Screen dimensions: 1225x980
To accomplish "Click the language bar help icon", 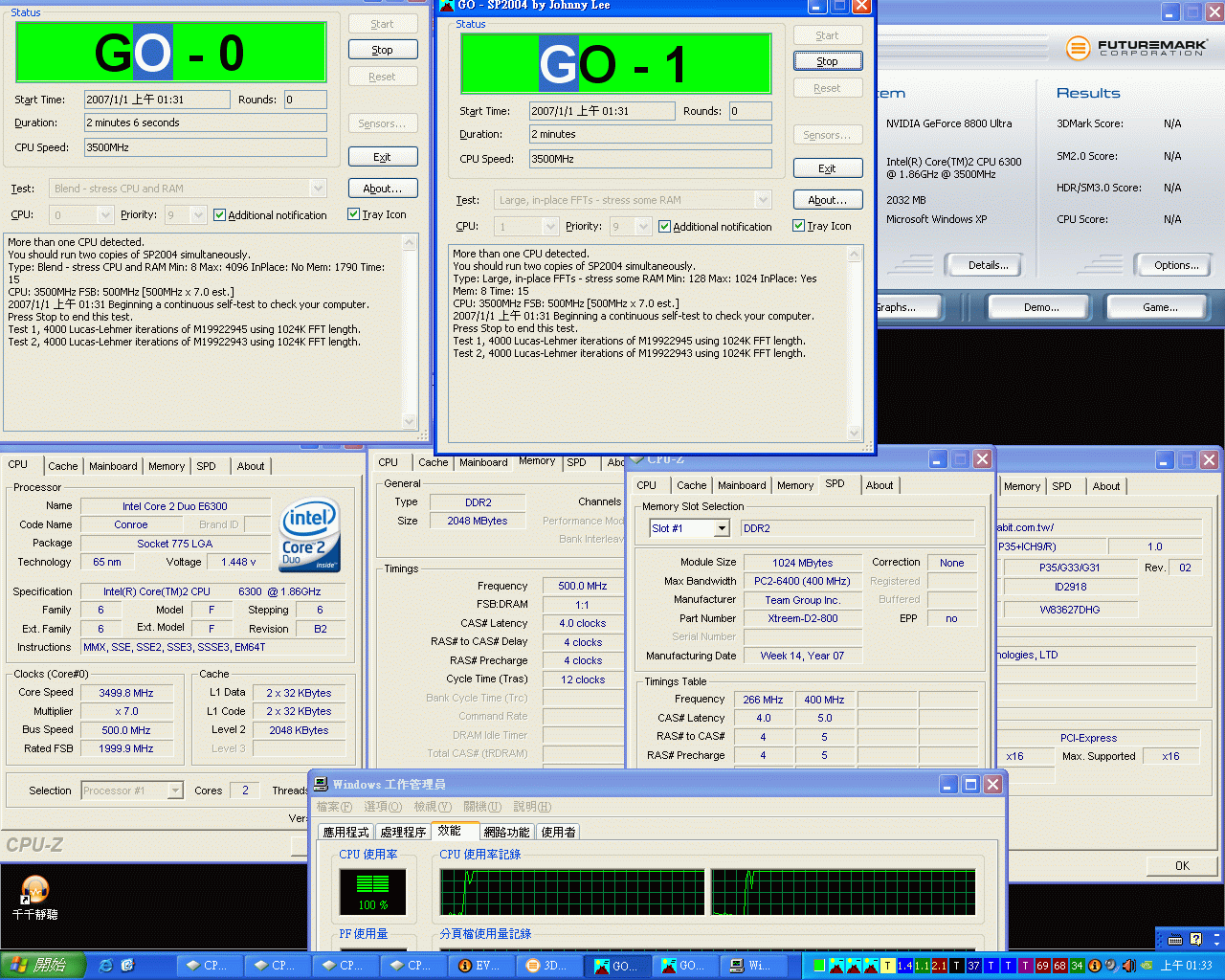I will (1195, 939).
